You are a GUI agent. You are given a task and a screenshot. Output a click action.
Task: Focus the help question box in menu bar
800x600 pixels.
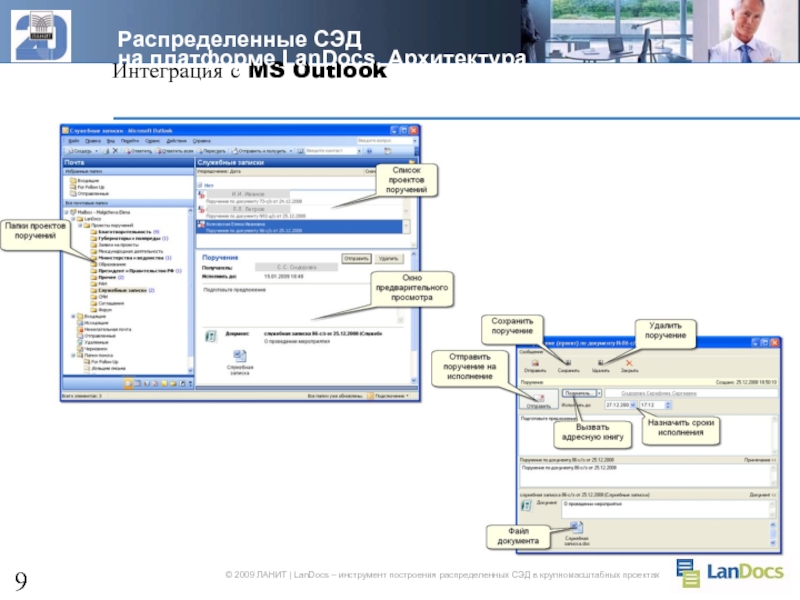click(385, 141)
